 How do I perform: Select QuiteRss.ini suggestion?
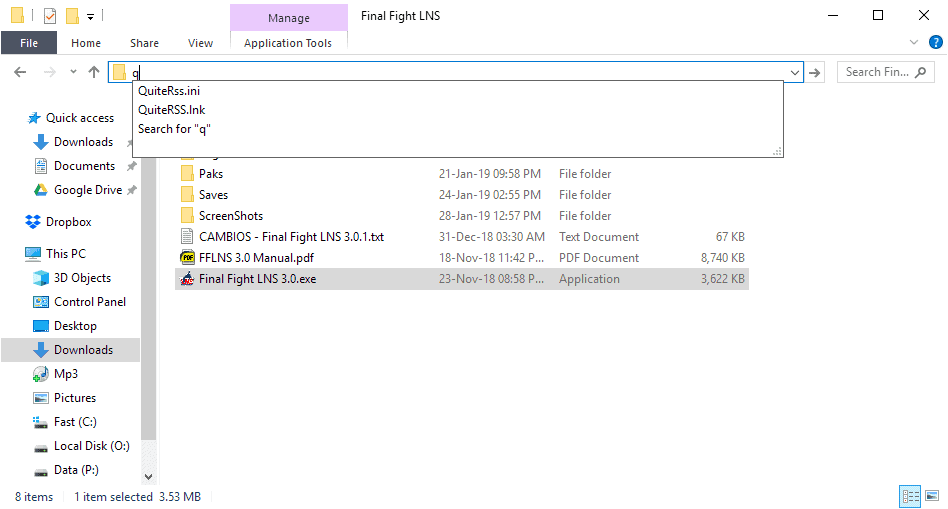pyautogui.click(x=169, y=91)
